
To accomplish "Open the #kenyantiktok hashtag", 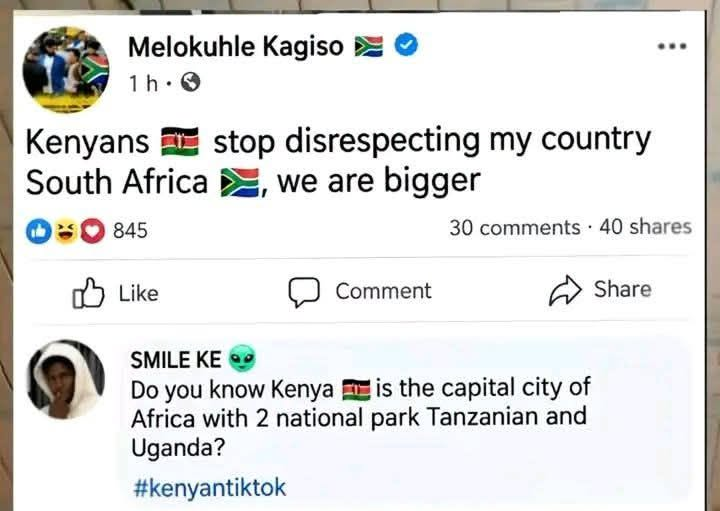I will 210,487.
